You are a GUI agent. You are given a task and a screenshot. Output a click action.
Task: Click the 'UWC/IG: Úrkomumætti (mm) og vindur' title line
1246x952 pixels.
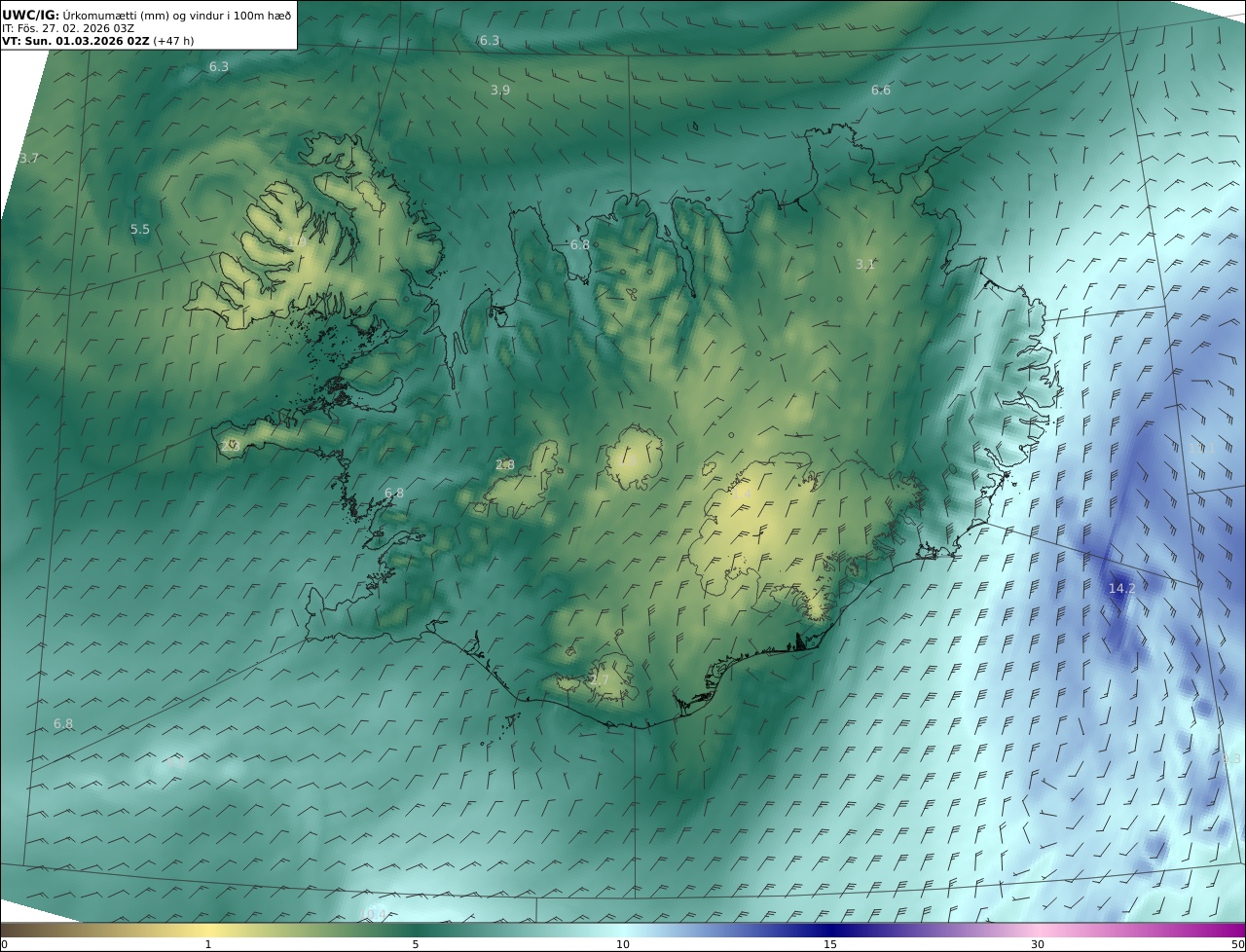pyautogui.click(x=147, y=15)
